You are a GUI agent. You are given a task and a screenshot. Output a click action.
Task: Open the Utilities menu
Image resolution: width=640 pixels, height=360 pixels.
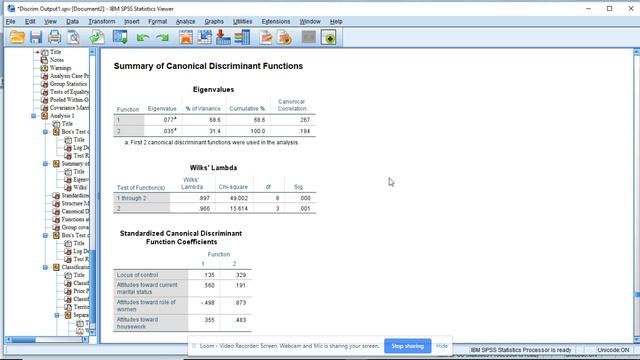(242, 21)
